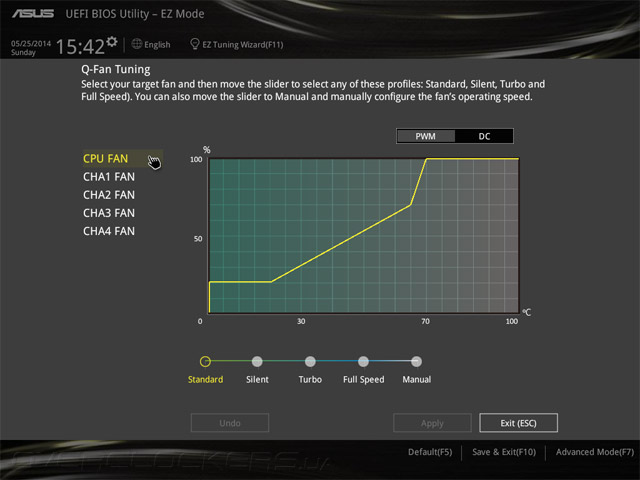
Task: Select CPU FAN in the fan list
Action: click(106, 158)
